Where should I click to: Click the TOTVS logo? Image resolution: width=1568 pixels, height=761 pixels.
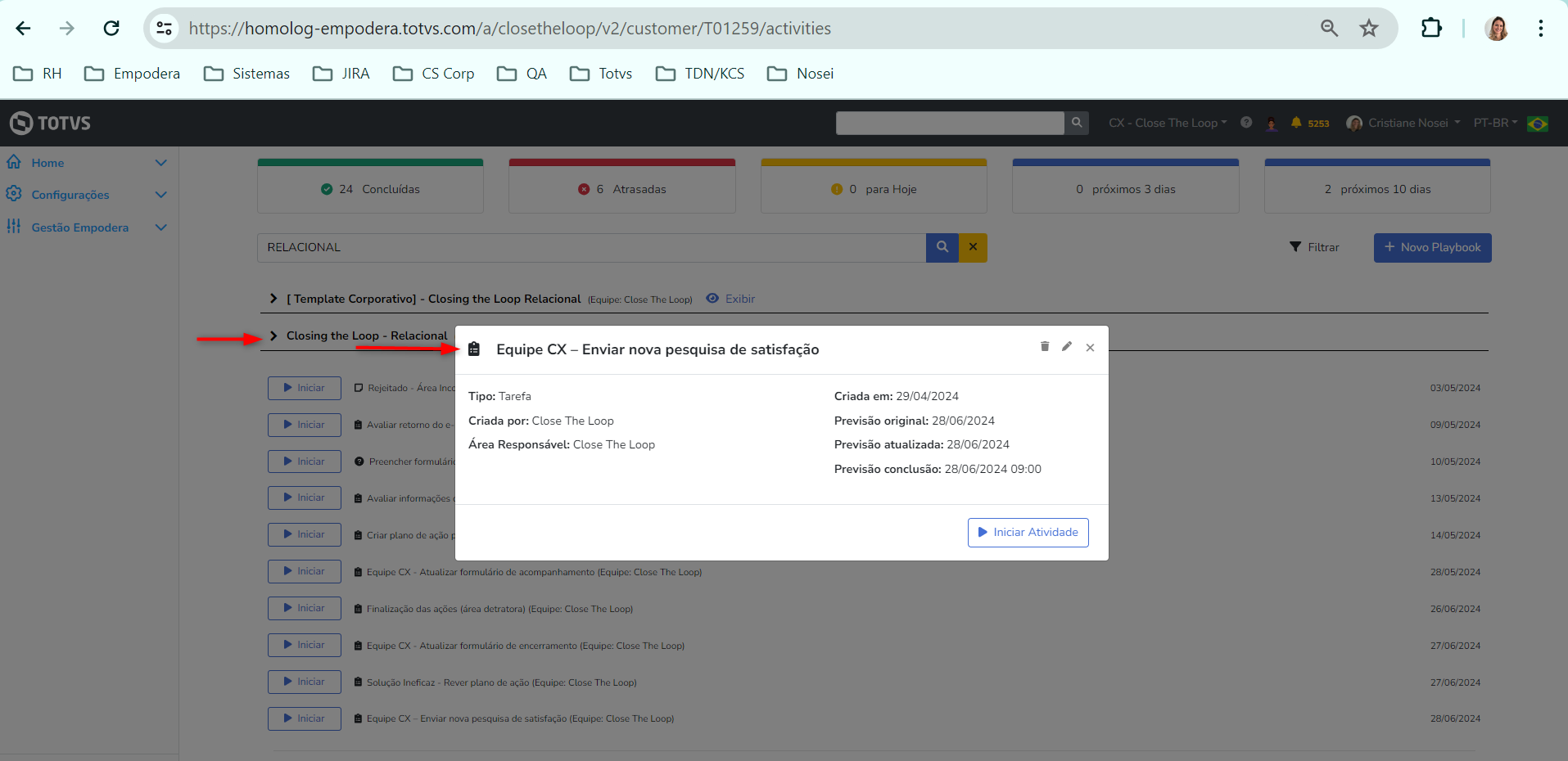pos(50,123)
